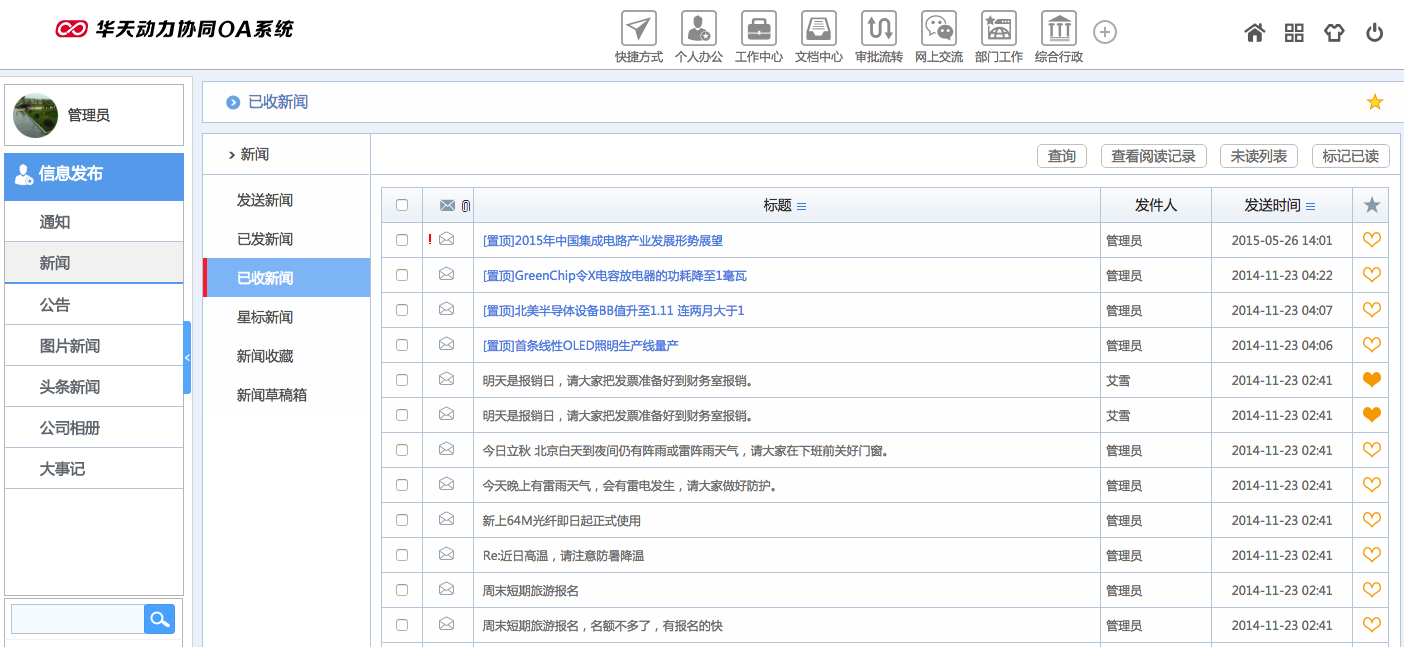Screen dimensions: 1404x647
Task: Click the 标记已读 button
Action: coord(1350,156)
